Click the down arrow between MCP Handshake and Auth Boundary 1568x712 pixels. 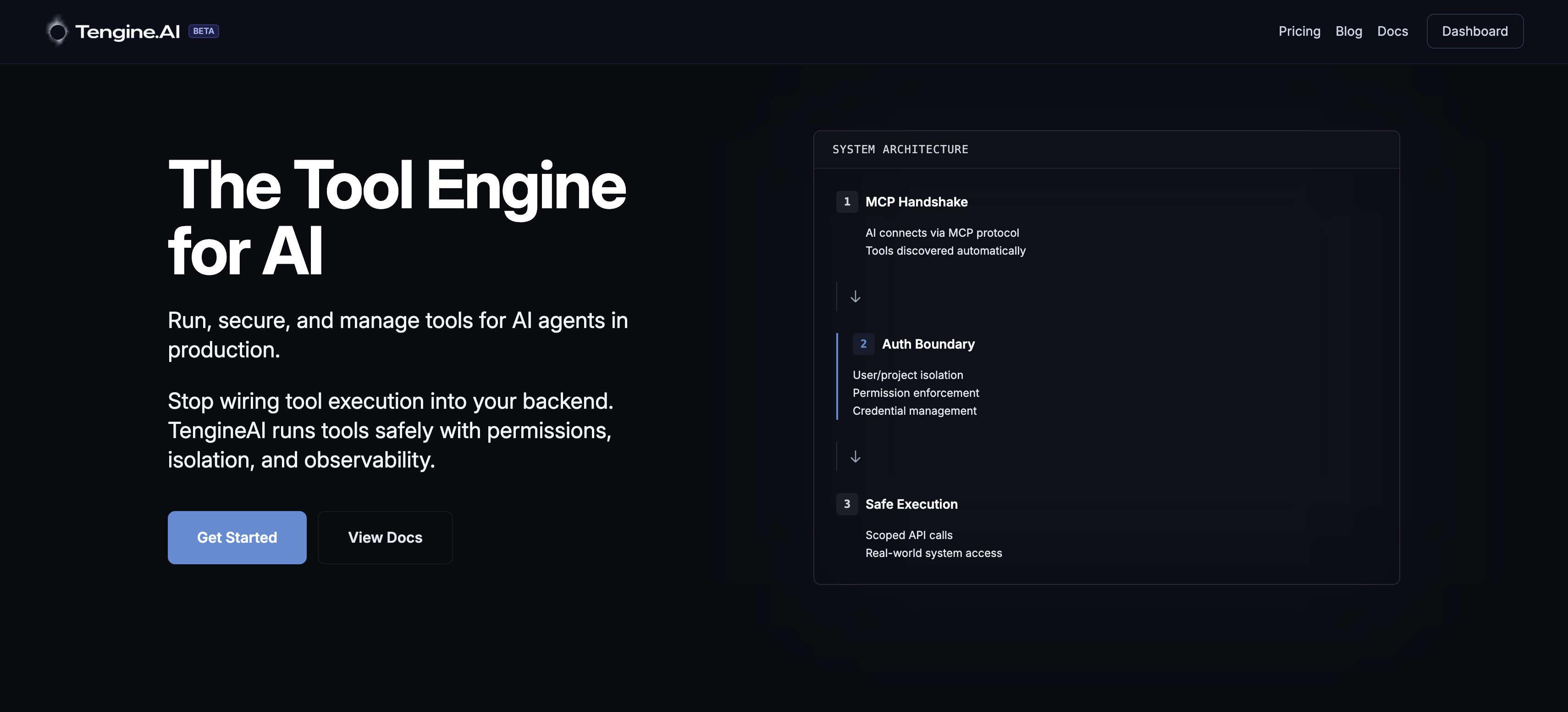tap(855, 297)
